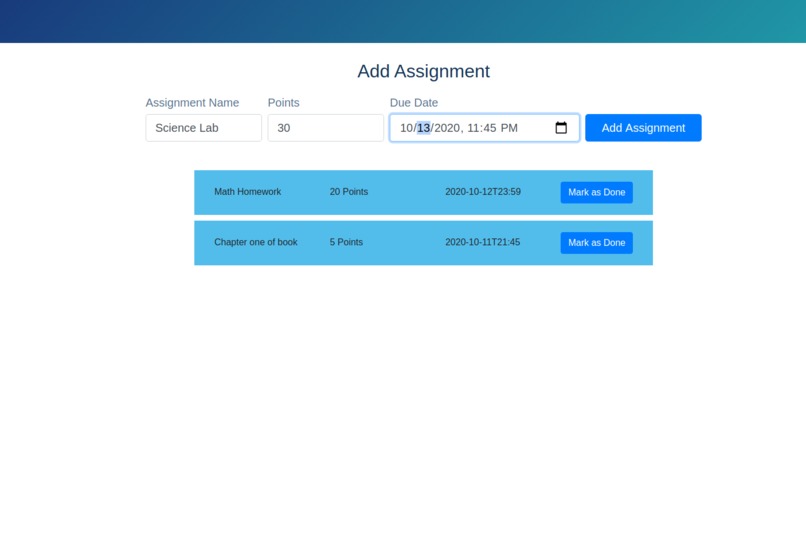Click the highlighted day 13 in Due Date
Screen dimensions: 806x537
pos(424,128)
